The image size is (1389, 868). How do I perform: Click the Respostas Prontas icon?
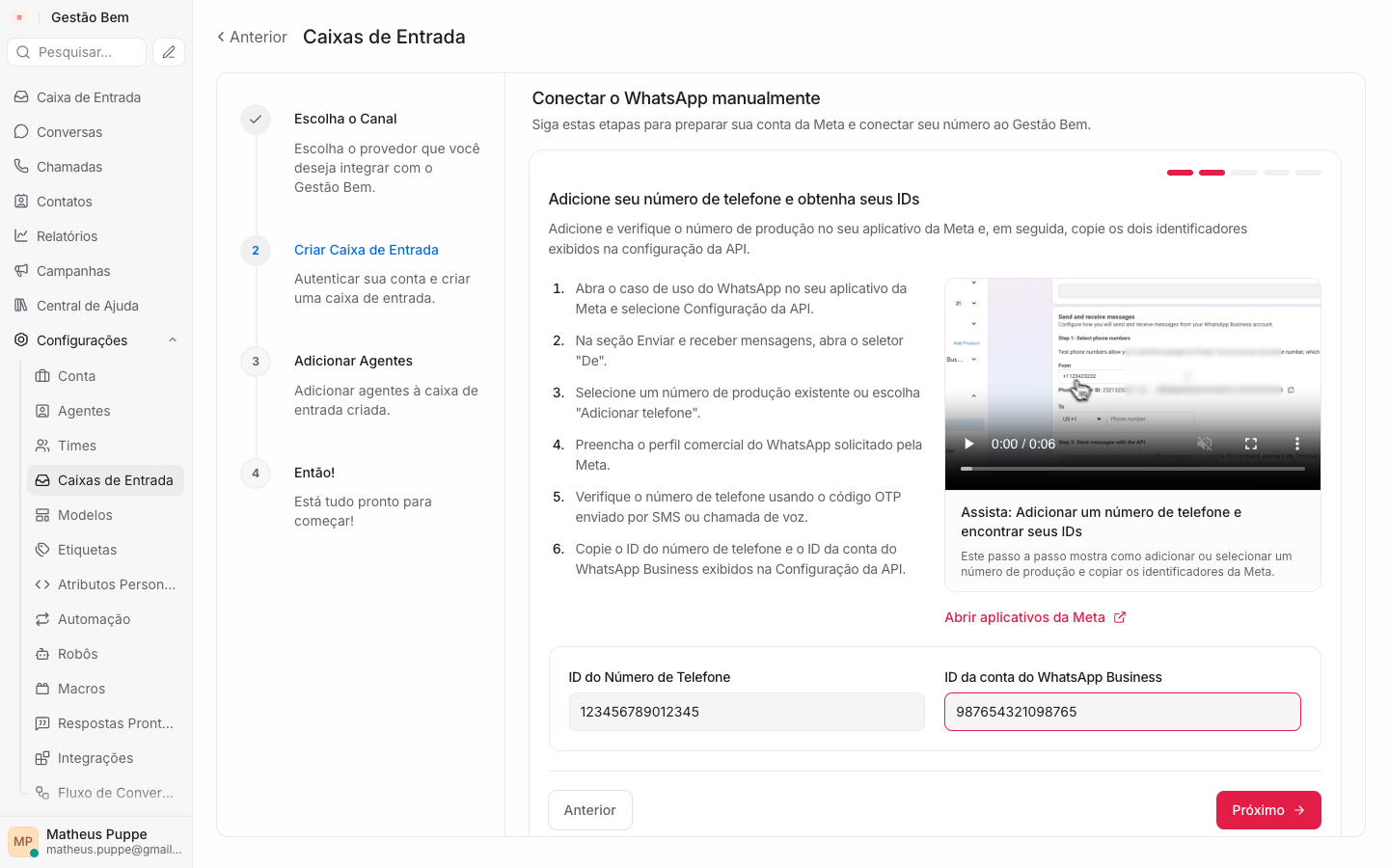click(x=42, y=723)
